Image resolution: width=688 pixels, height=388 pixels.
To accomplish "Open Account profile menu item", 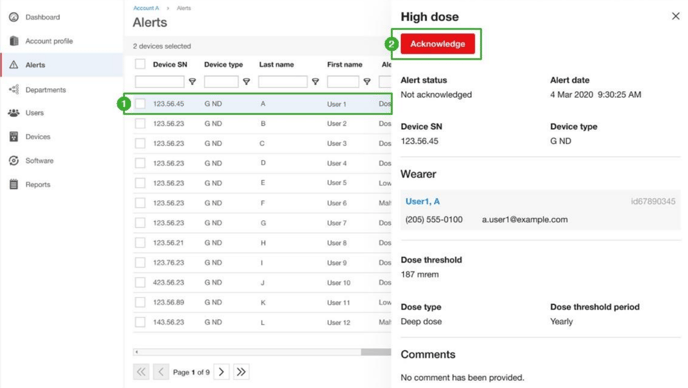I will (49, 41).
